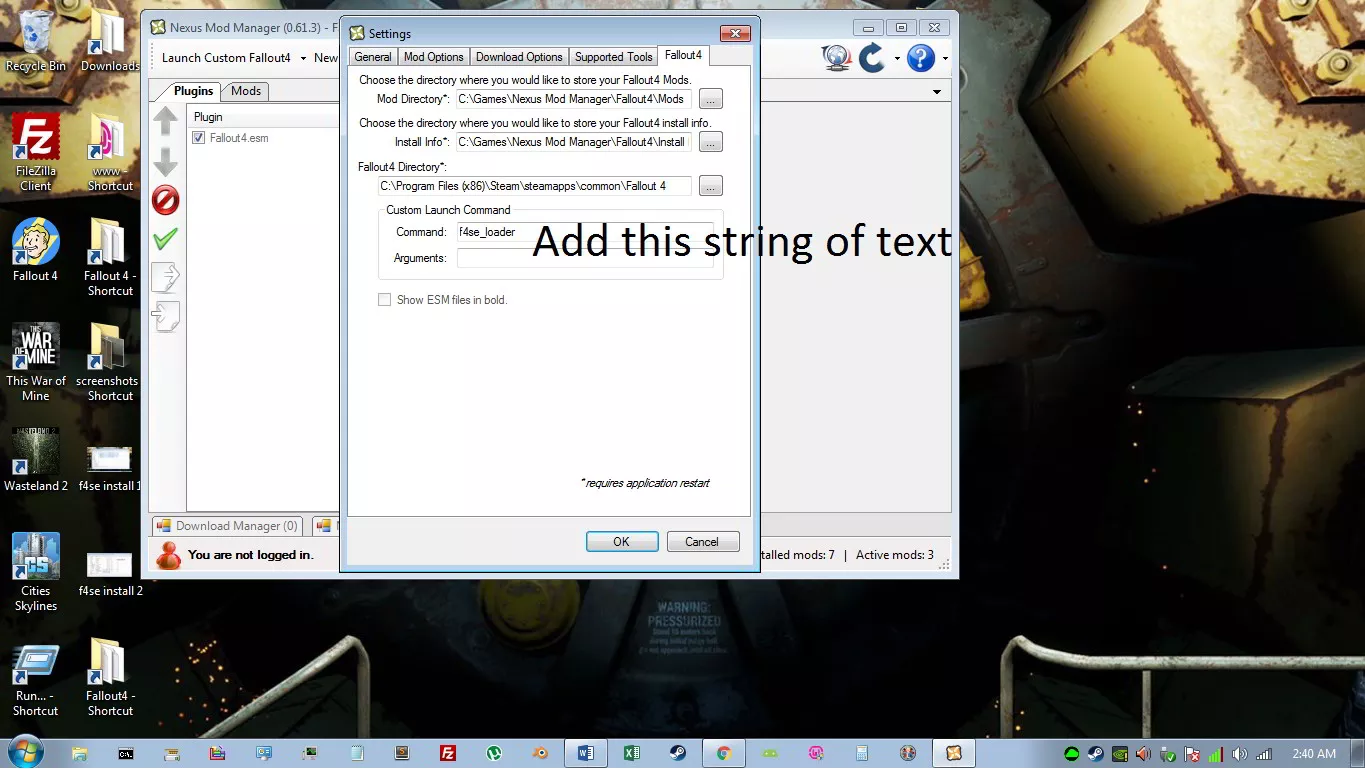
Task: Open dropdown arrow beside update icon
Action: point(897,58)
